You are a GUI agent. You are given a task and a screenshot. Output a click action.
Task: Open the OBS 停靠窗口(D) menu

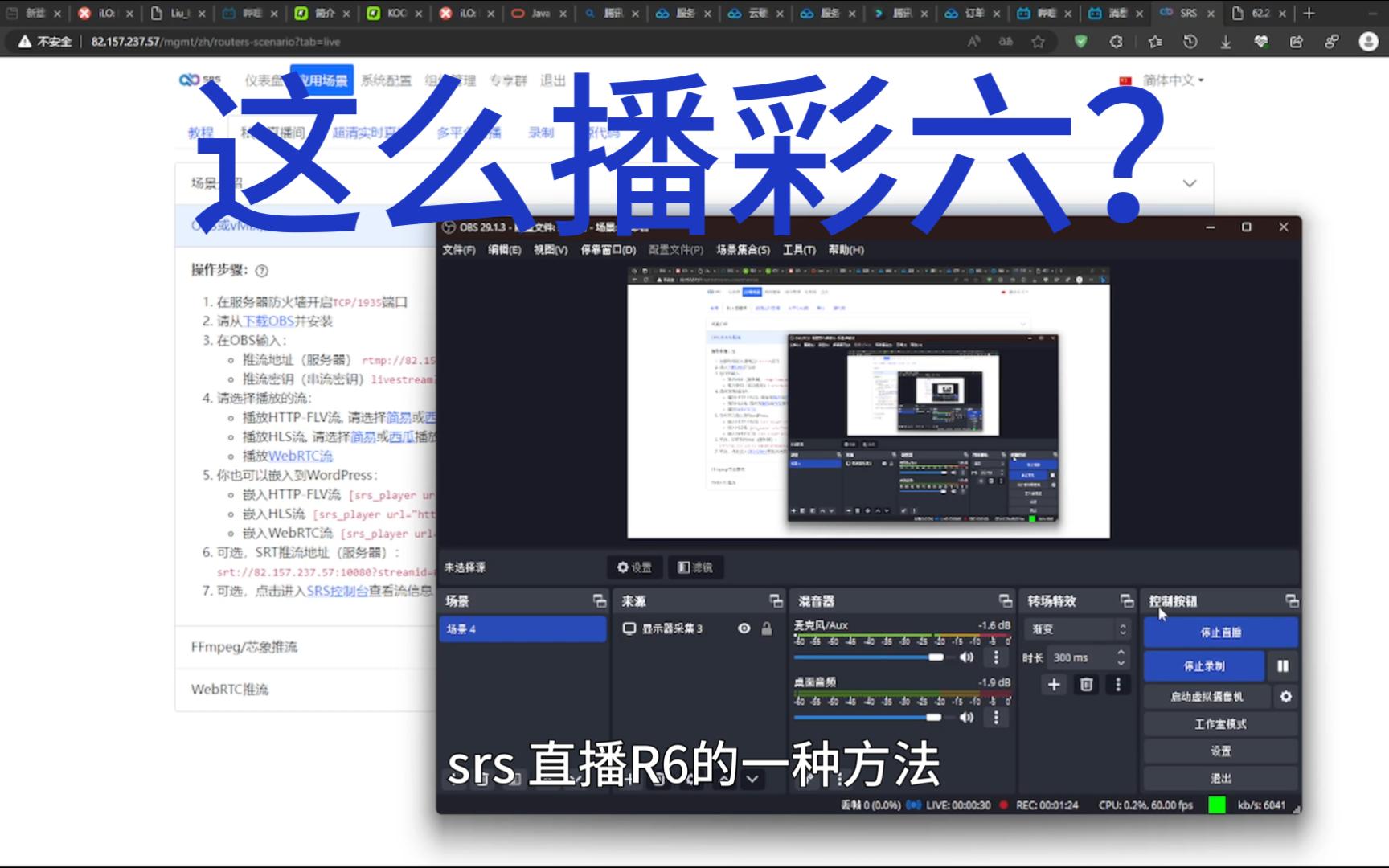click(608, 250)
